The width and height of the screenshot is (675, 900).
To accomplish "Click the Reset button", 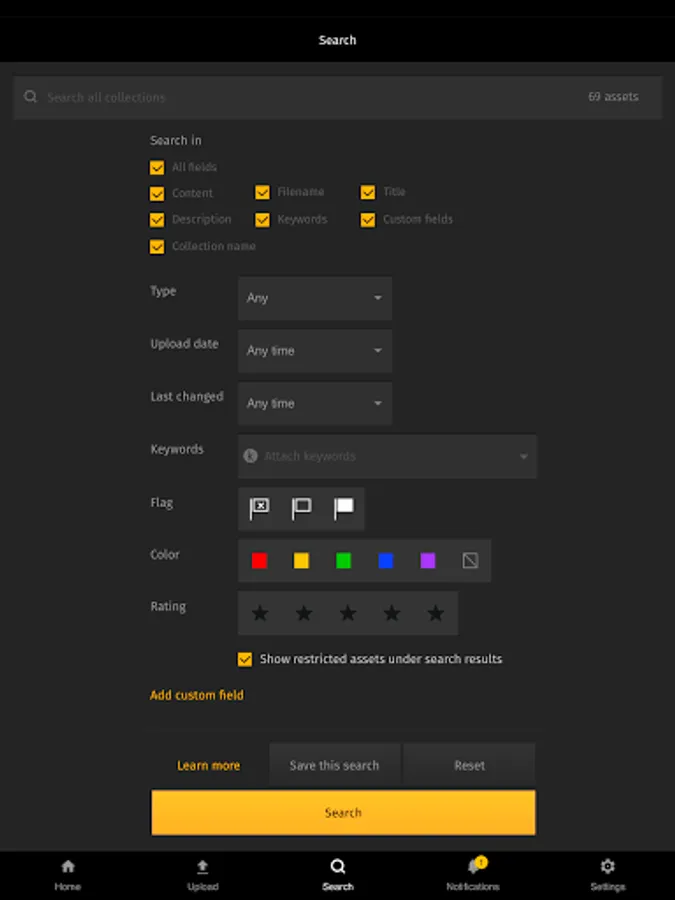I will 470,765.
